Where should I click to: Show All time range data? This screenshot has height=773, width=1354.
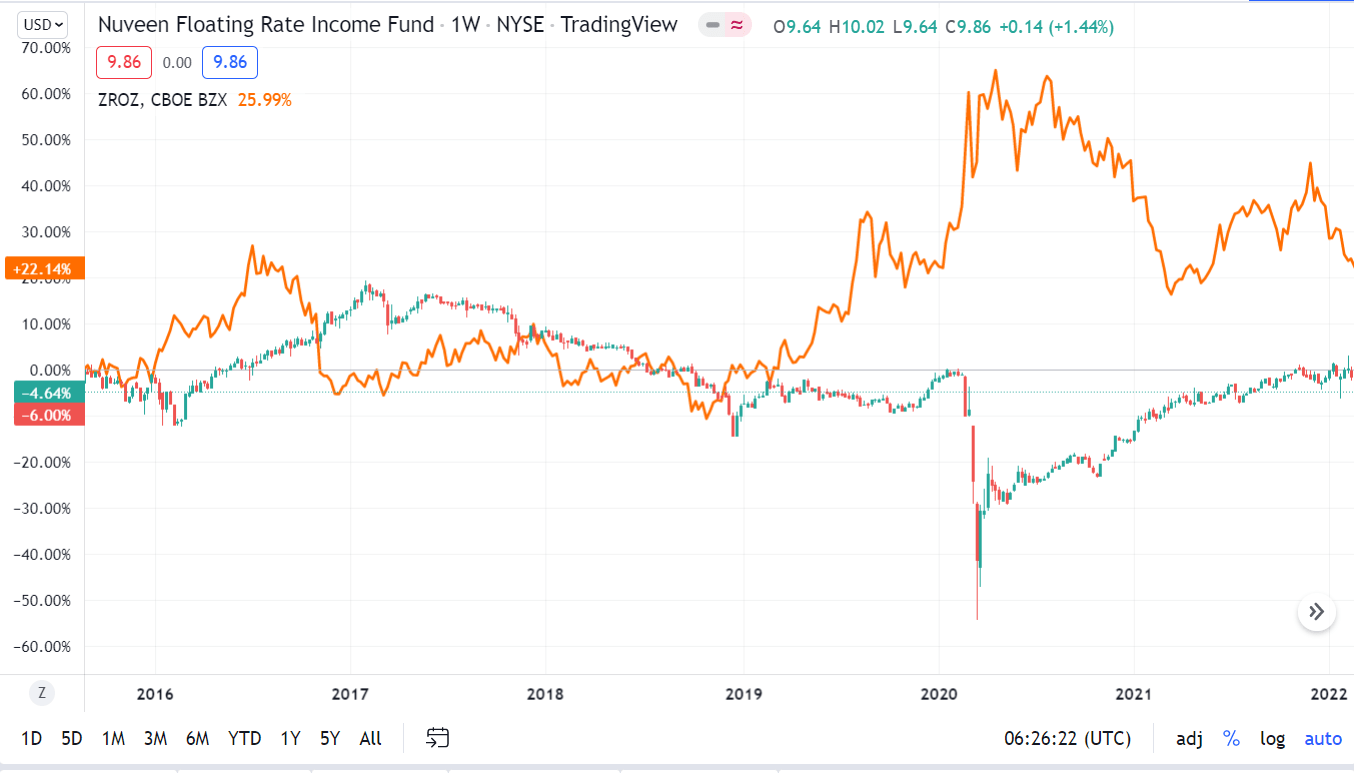click(x=370, y=739)
